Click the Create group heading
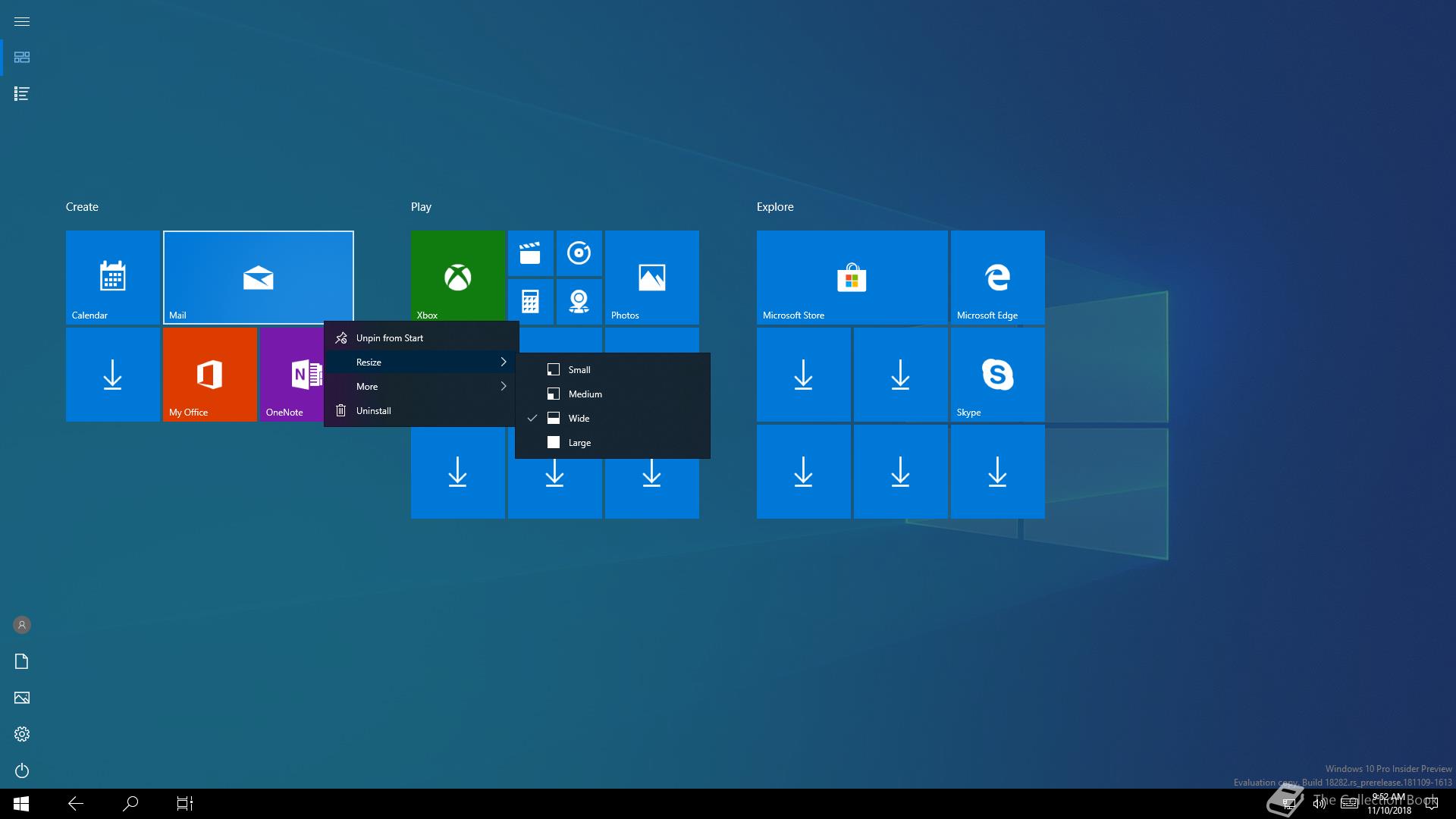The image size is (1456, 819). tap(82, 207)
